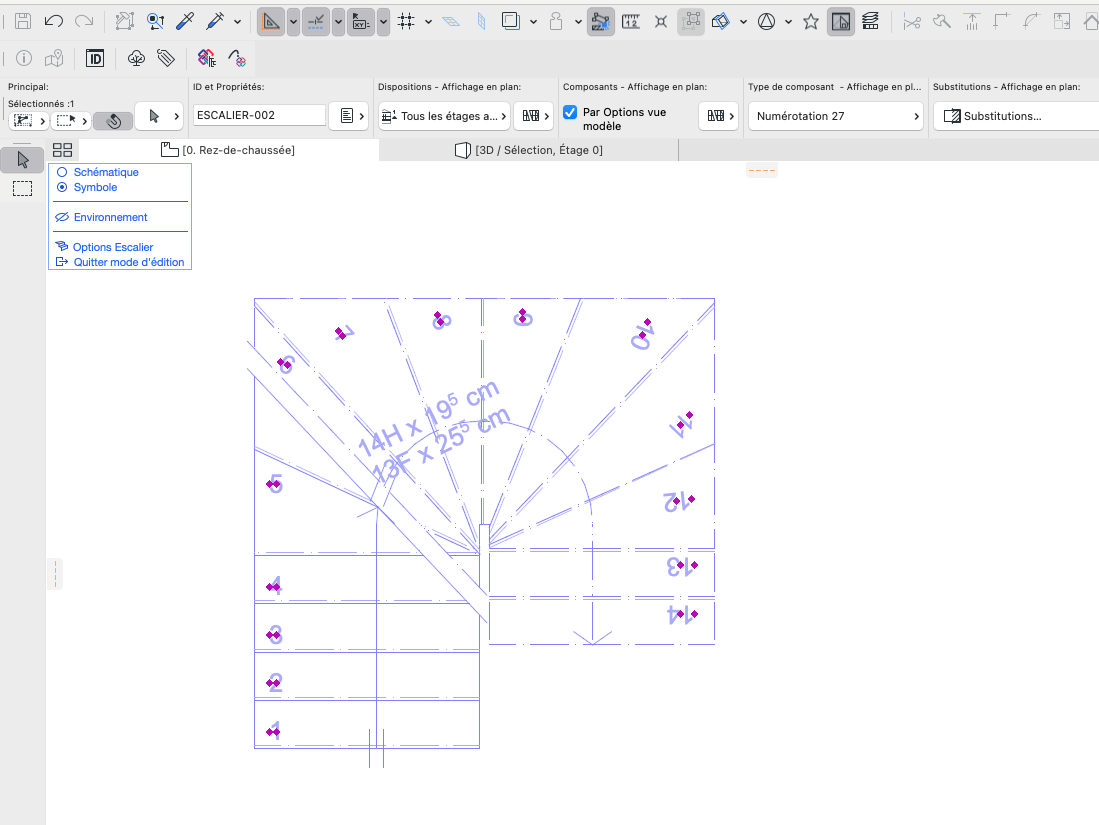Click the Substitutions... button

click(x=1016, y=116)
